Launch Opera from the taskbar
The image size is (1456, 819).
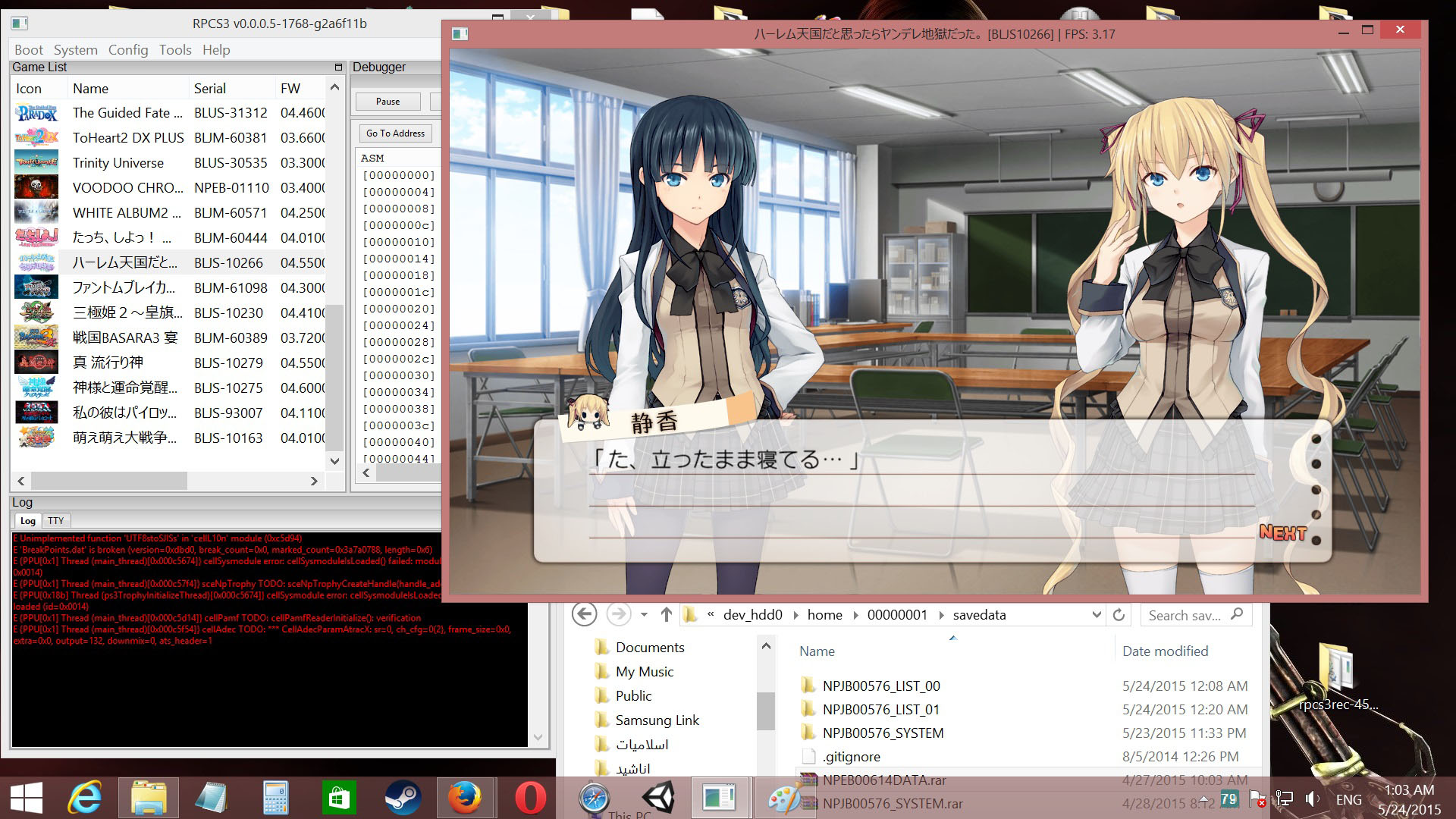(x=530, y=799)
